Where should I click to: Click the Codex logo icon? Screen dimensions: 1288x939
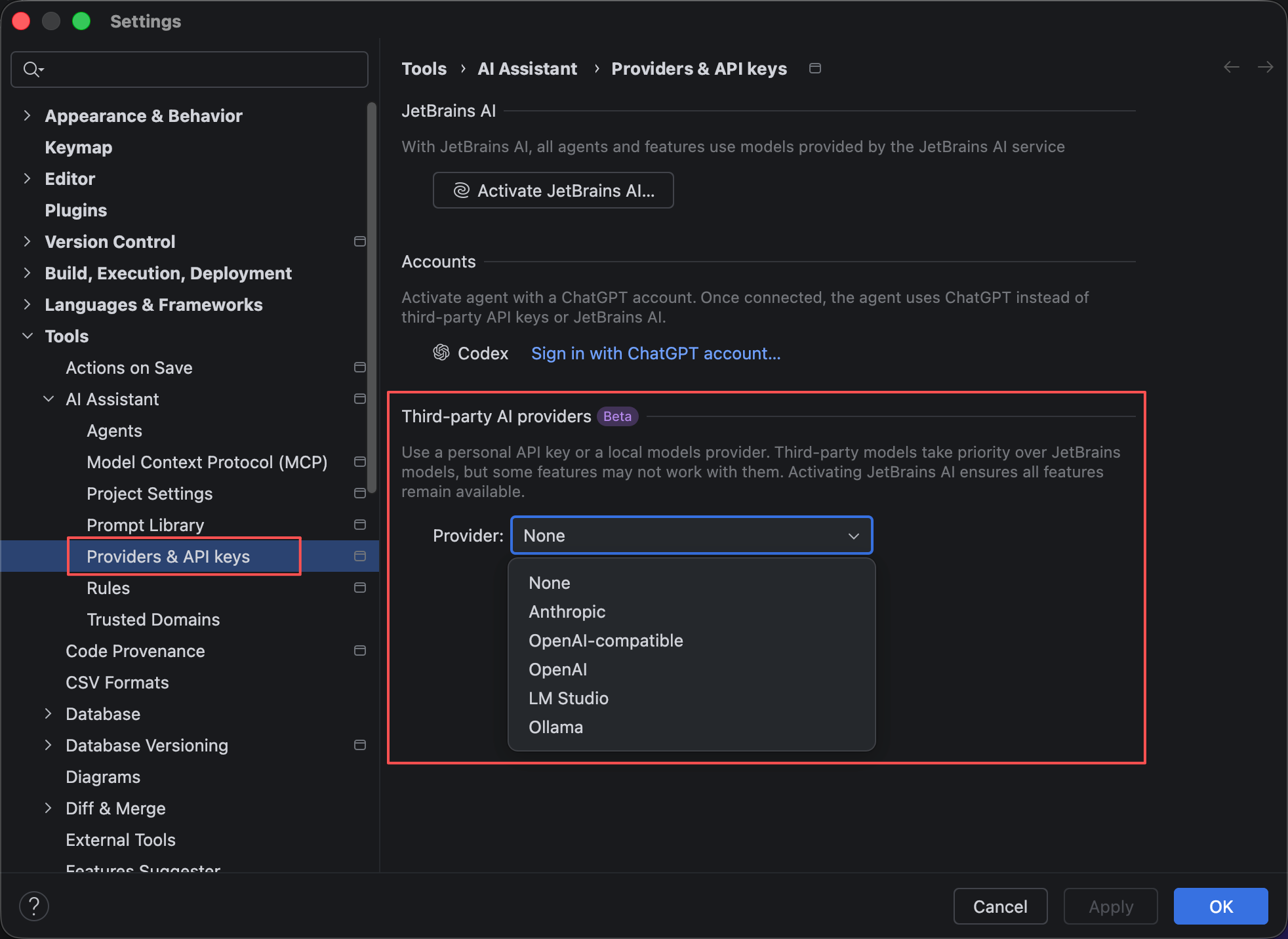pyautogui.click(x=441, y=353)
